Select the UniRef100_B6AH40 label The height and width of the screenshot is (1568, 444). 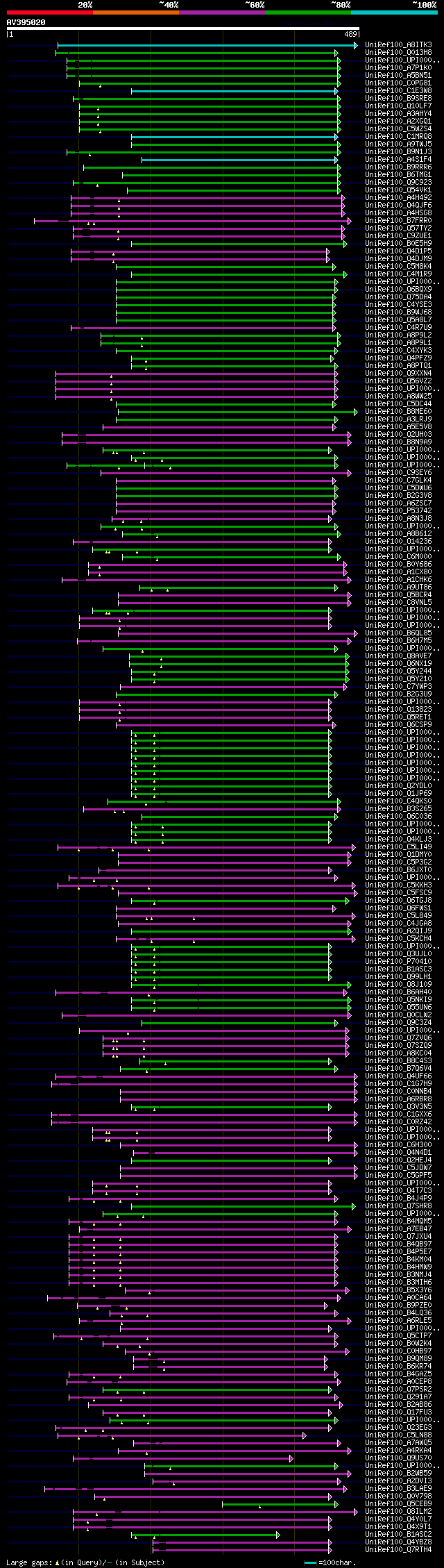coord(398,992)
